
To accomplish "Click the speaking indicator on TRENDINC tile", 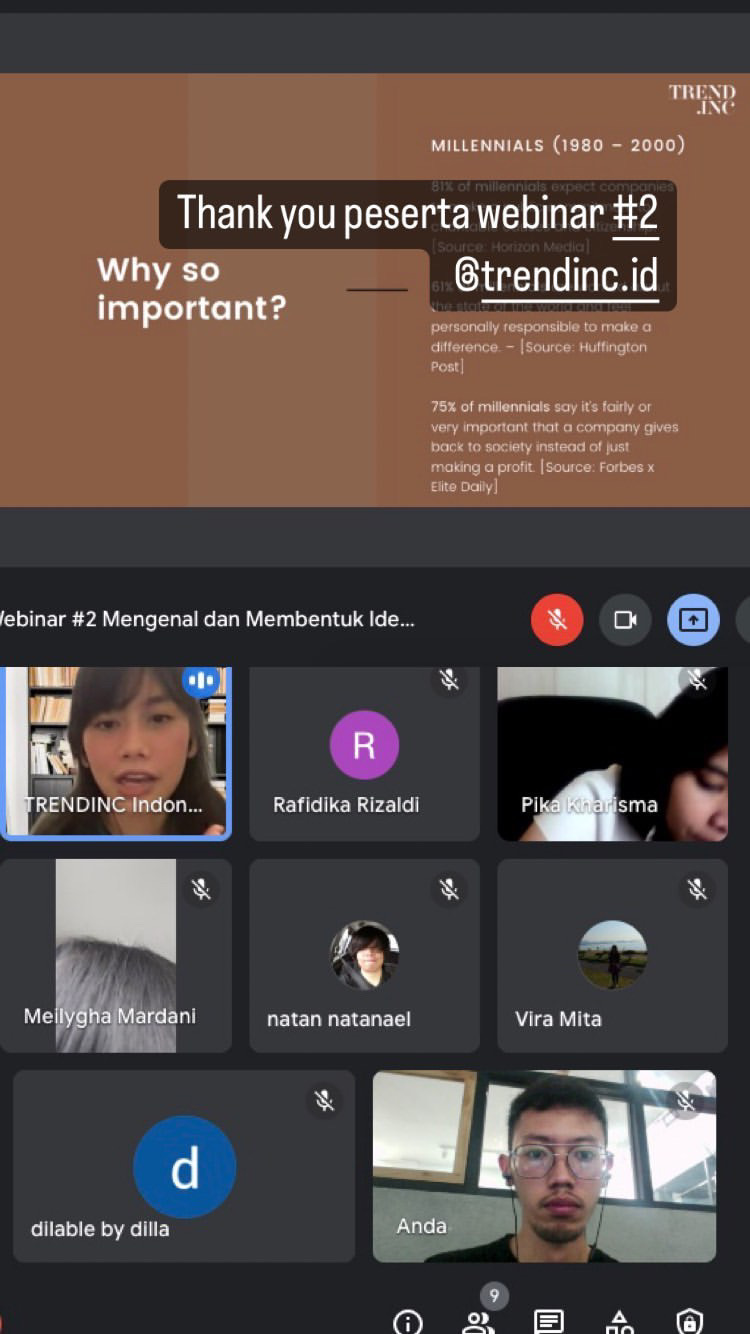I will [x=201, y=681].
